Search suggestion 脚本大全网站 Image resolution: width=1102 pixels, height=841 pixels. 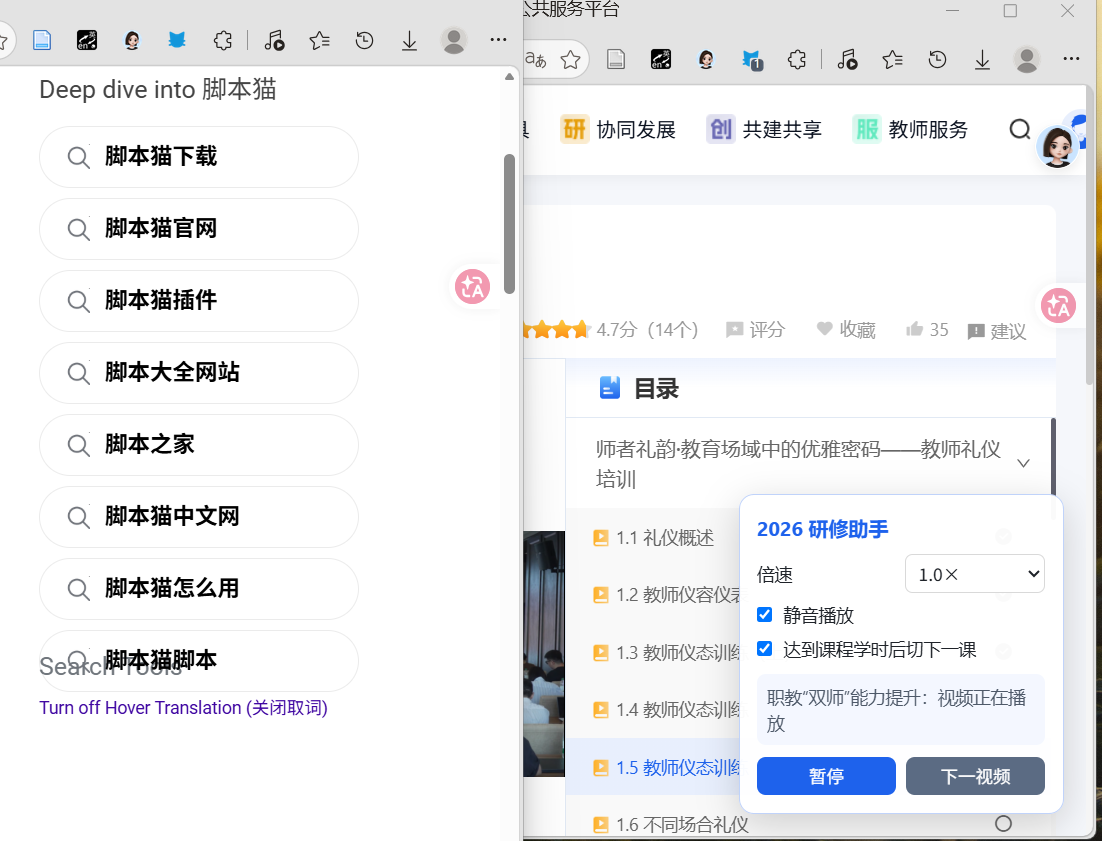[x=199, y=373]
